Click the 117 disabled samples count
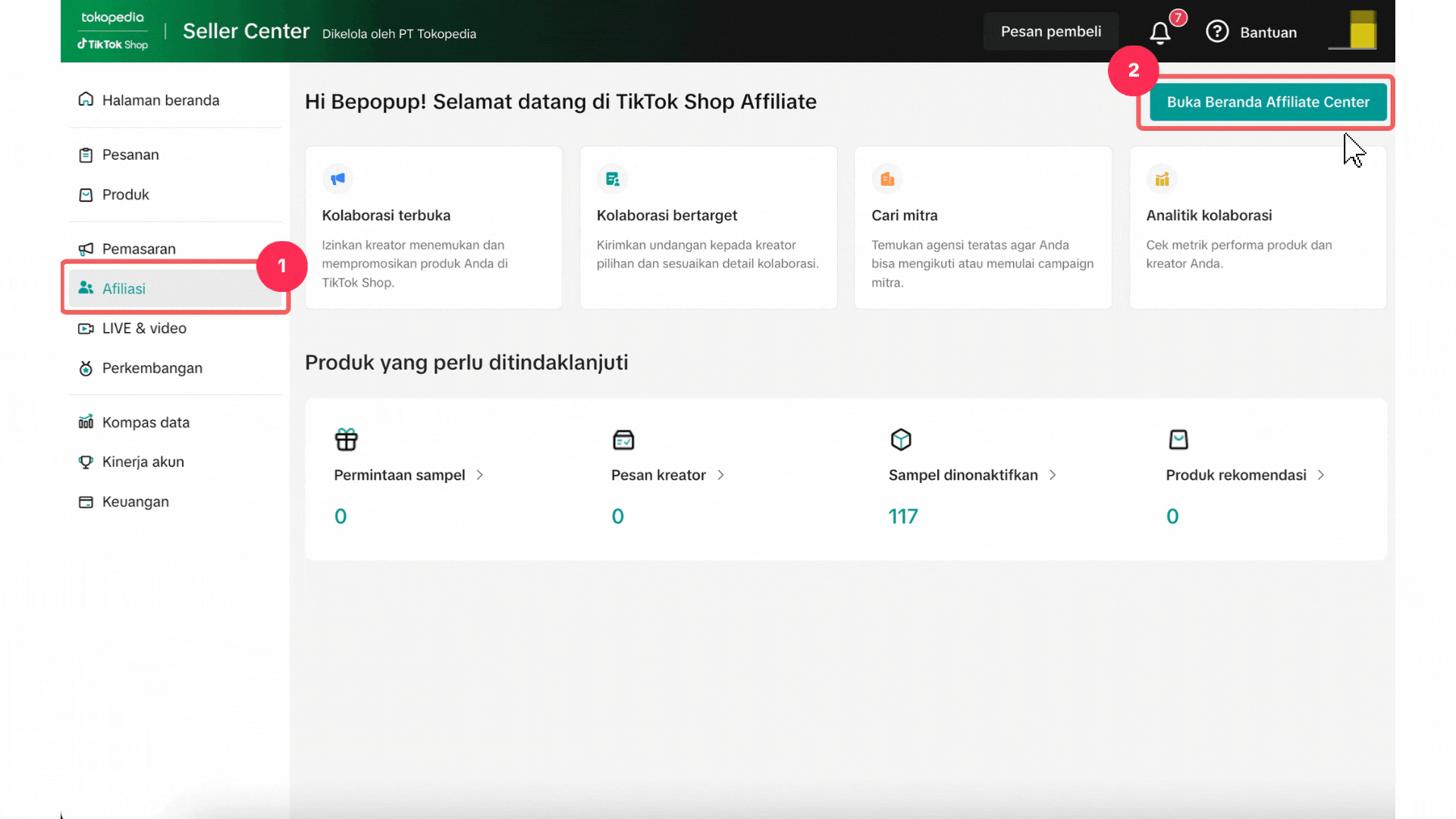The width and height of the screenshot is (1456, 819). pyautogui.click(x=903, y=516)
